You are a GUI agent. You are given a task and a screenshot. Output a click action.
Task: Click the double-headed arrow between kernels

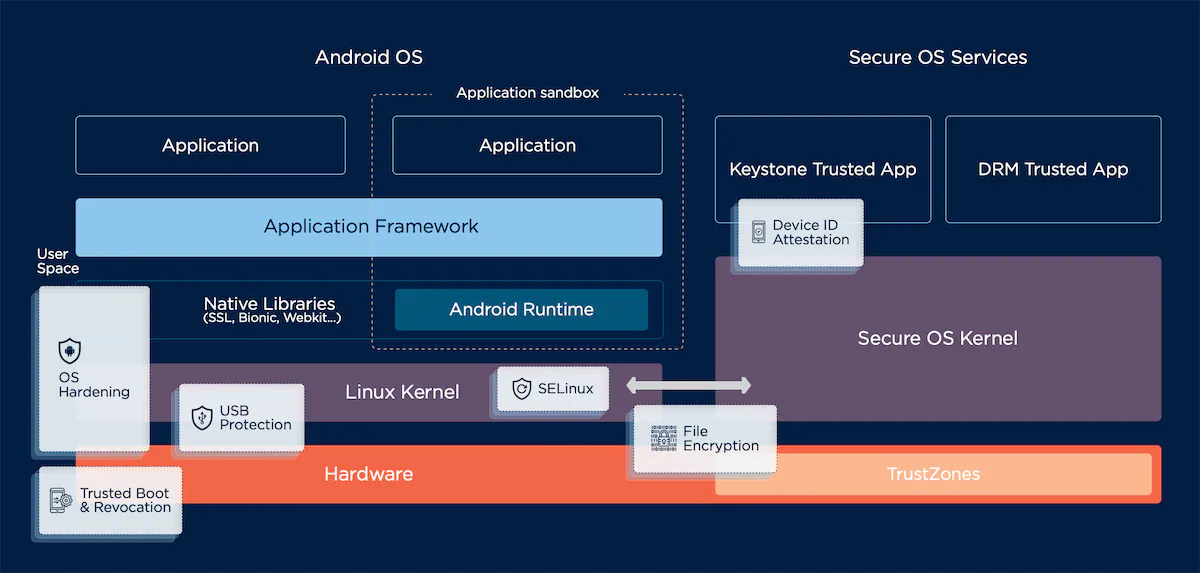(688, 386)
